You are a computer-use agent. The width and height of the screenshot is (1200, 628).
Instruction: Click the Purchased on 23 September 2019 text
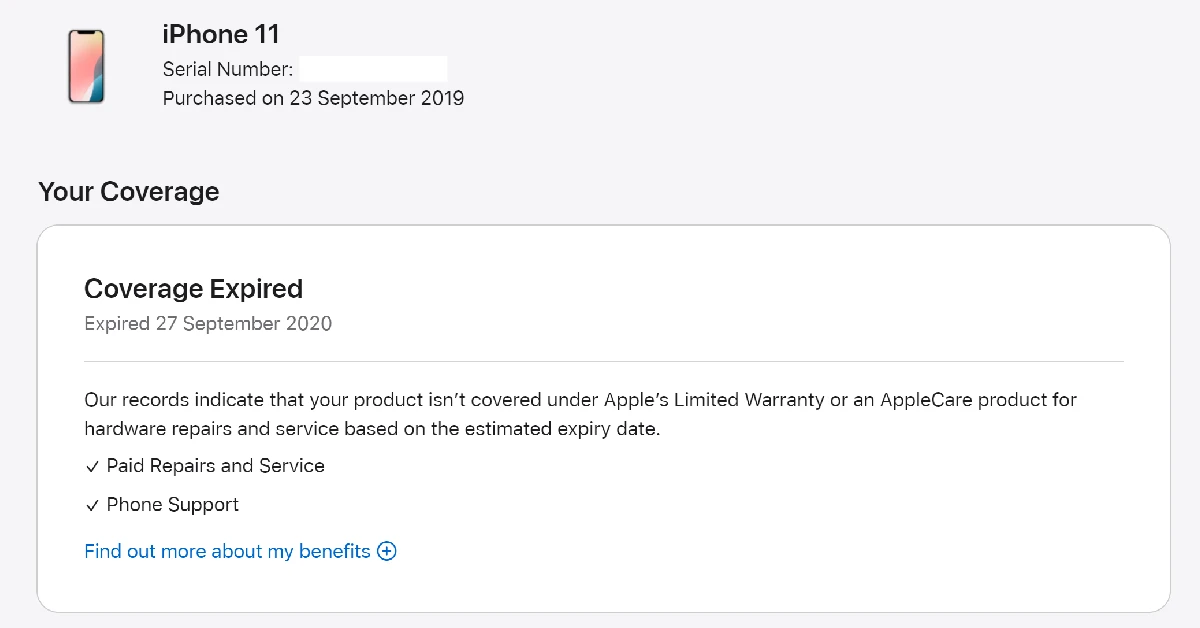pyautogui.click(x=313, y=98)
